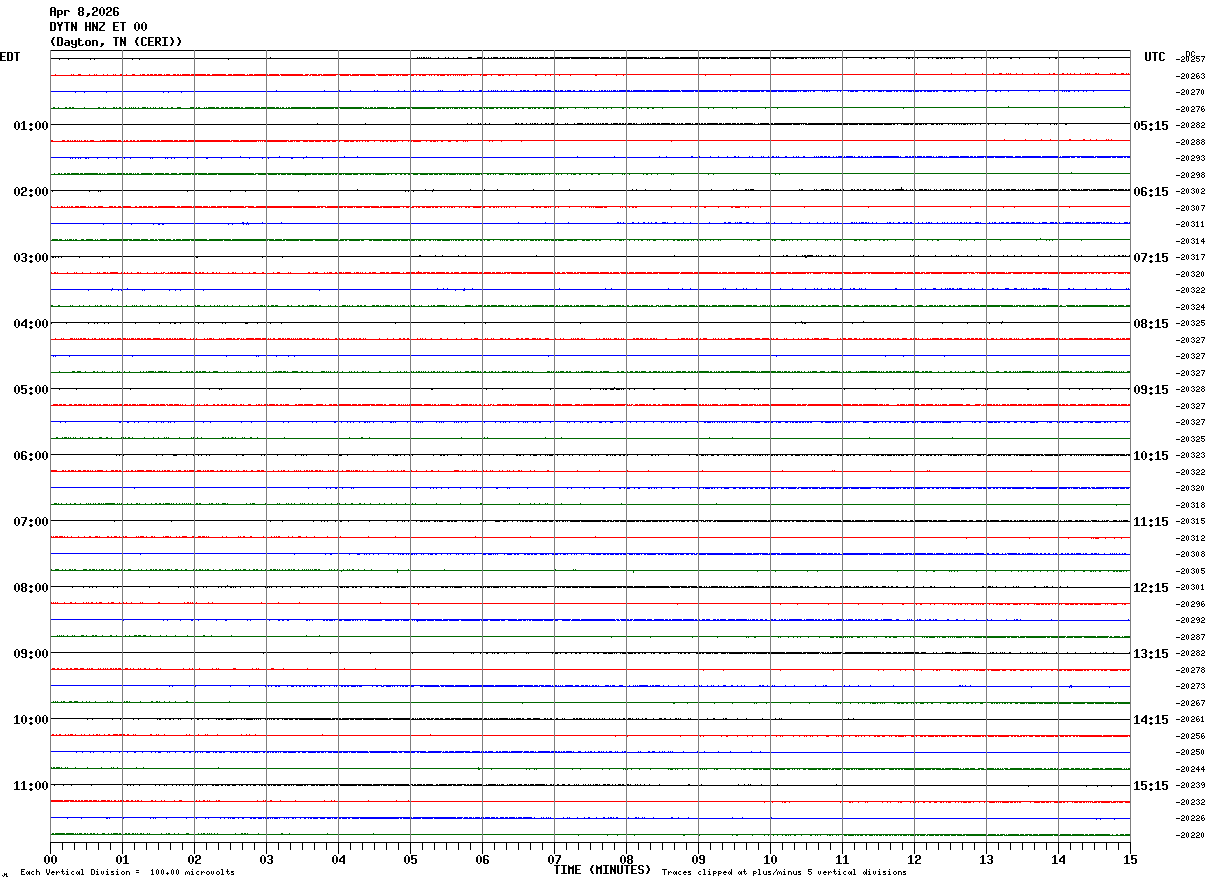Select the 11:15 UTC time label
Image resolution: width=1210 pixels, height=886 pixels.
click(x=1151, y=522)
